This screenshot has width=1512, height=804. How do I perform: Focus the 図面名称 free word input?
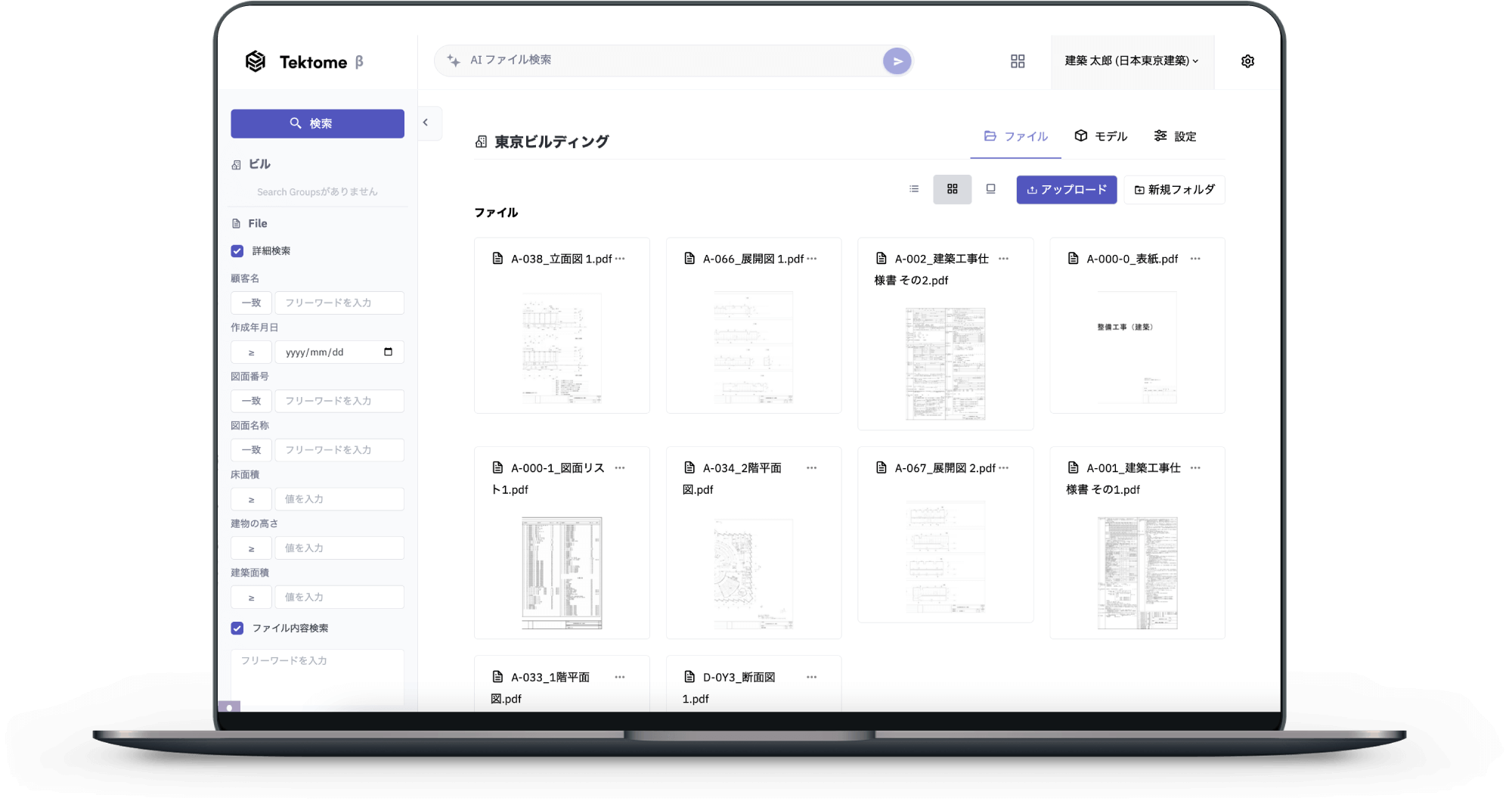coord(339,450)
